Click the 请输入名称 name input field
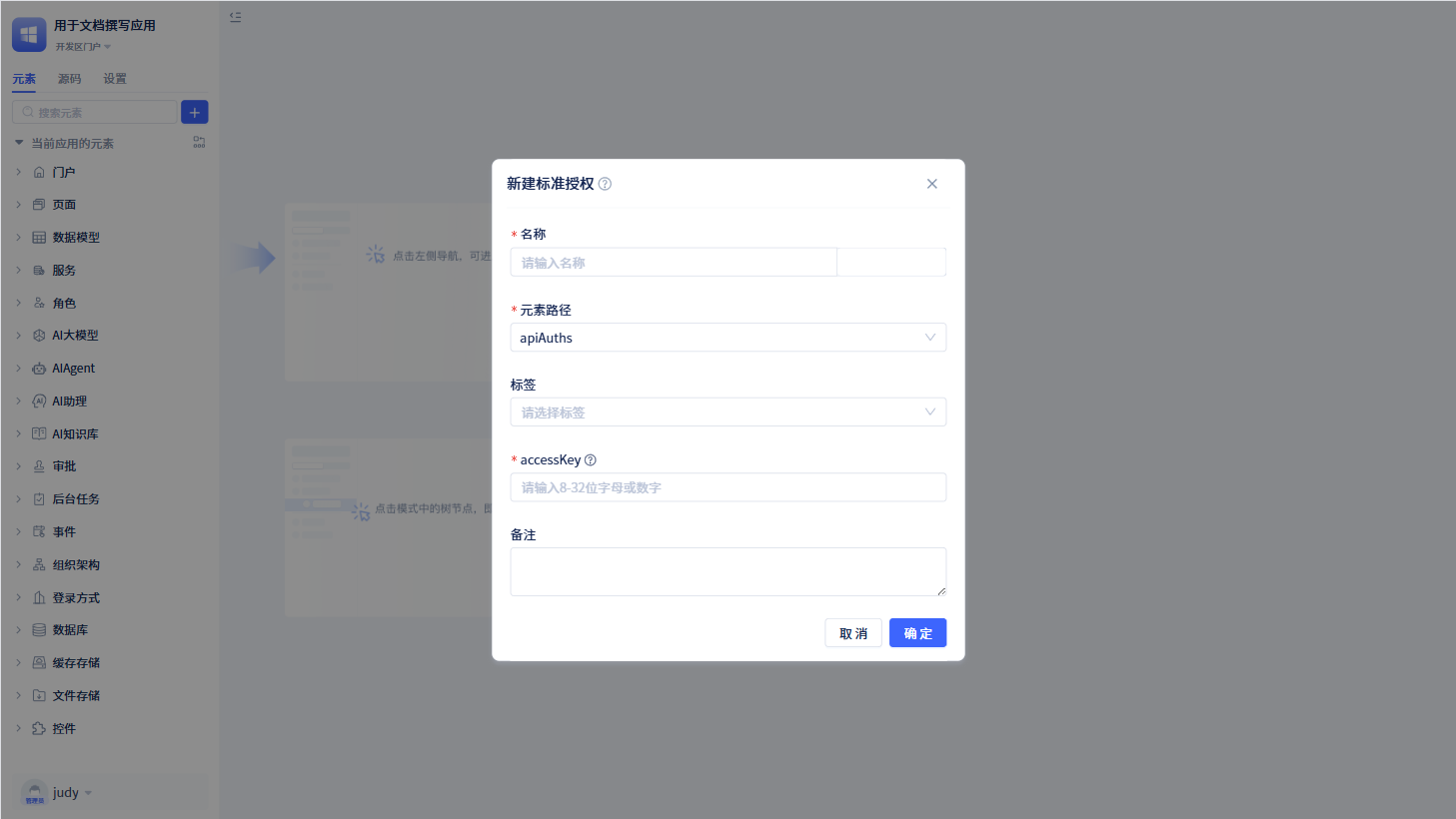The image size is (1456, 819). coord(674,263)
